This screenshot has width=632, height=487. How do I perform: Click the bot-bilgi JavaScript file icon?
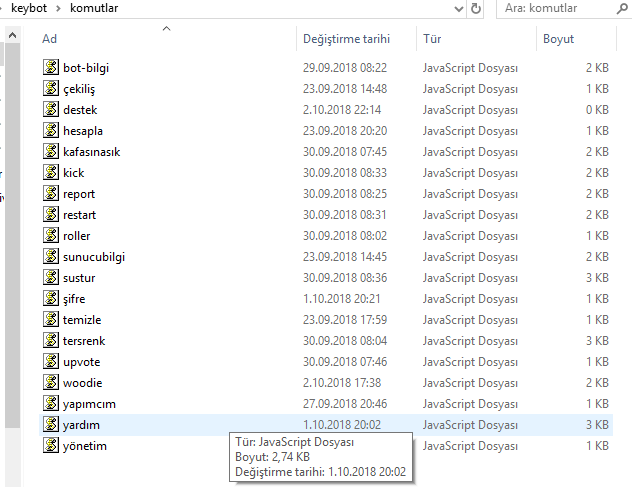pos(51,67)
